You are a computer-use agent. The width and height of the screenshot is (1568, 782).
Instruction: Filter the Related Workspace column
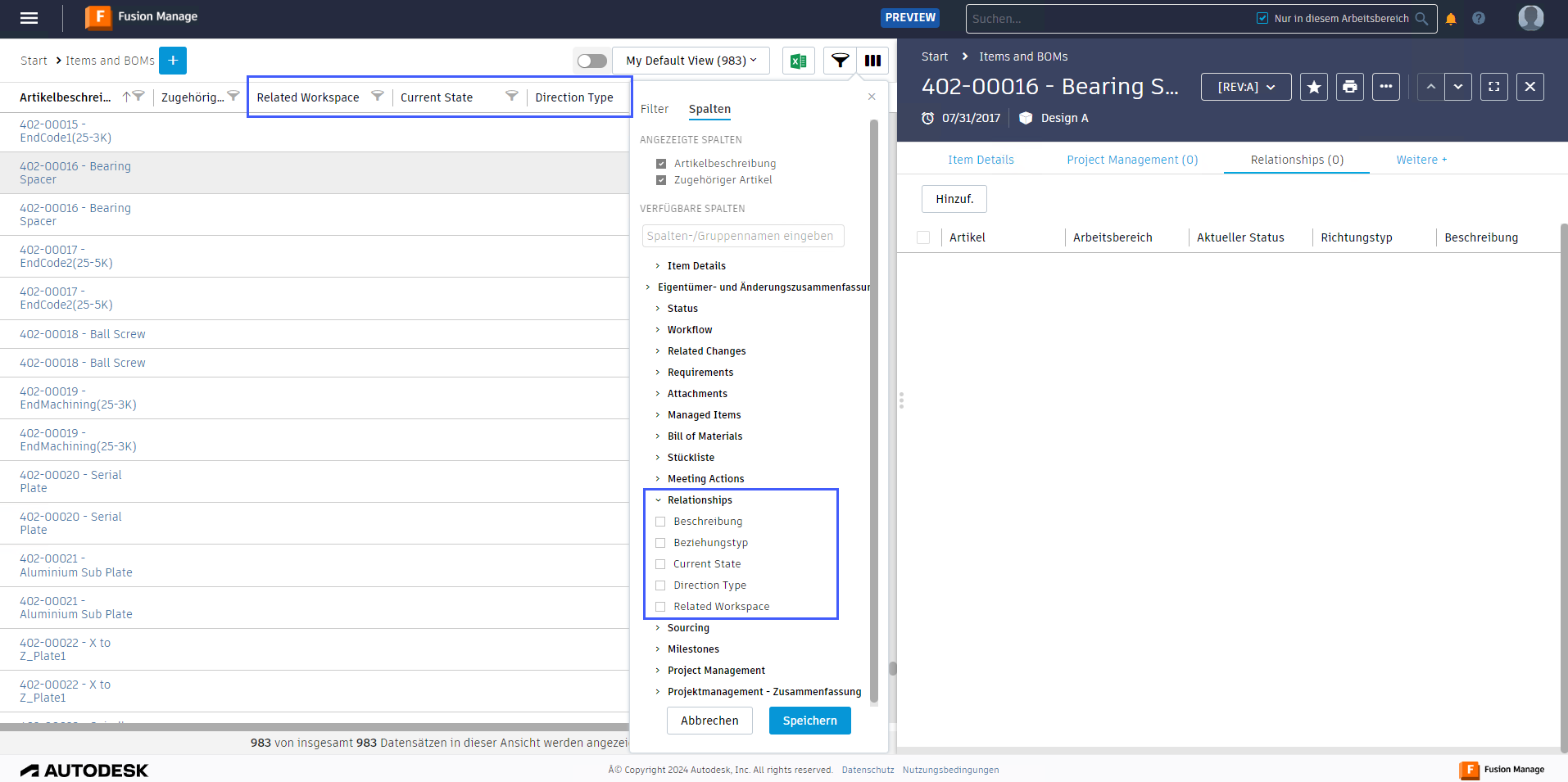[378, 96]
